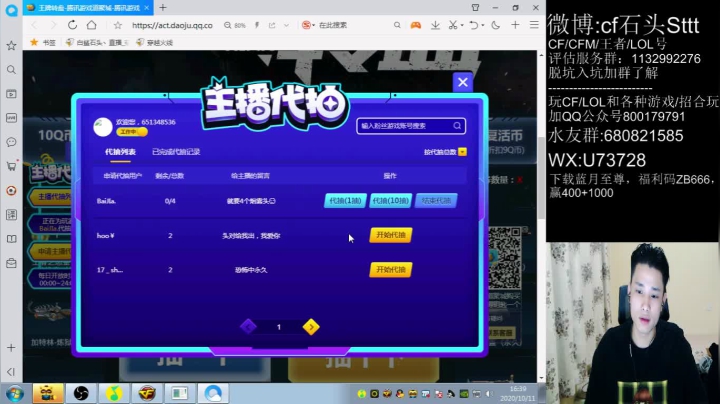This screenshot has height=404, width=720.
Task: Open the 书签 bookmarks item
Action: pos(43,43)
